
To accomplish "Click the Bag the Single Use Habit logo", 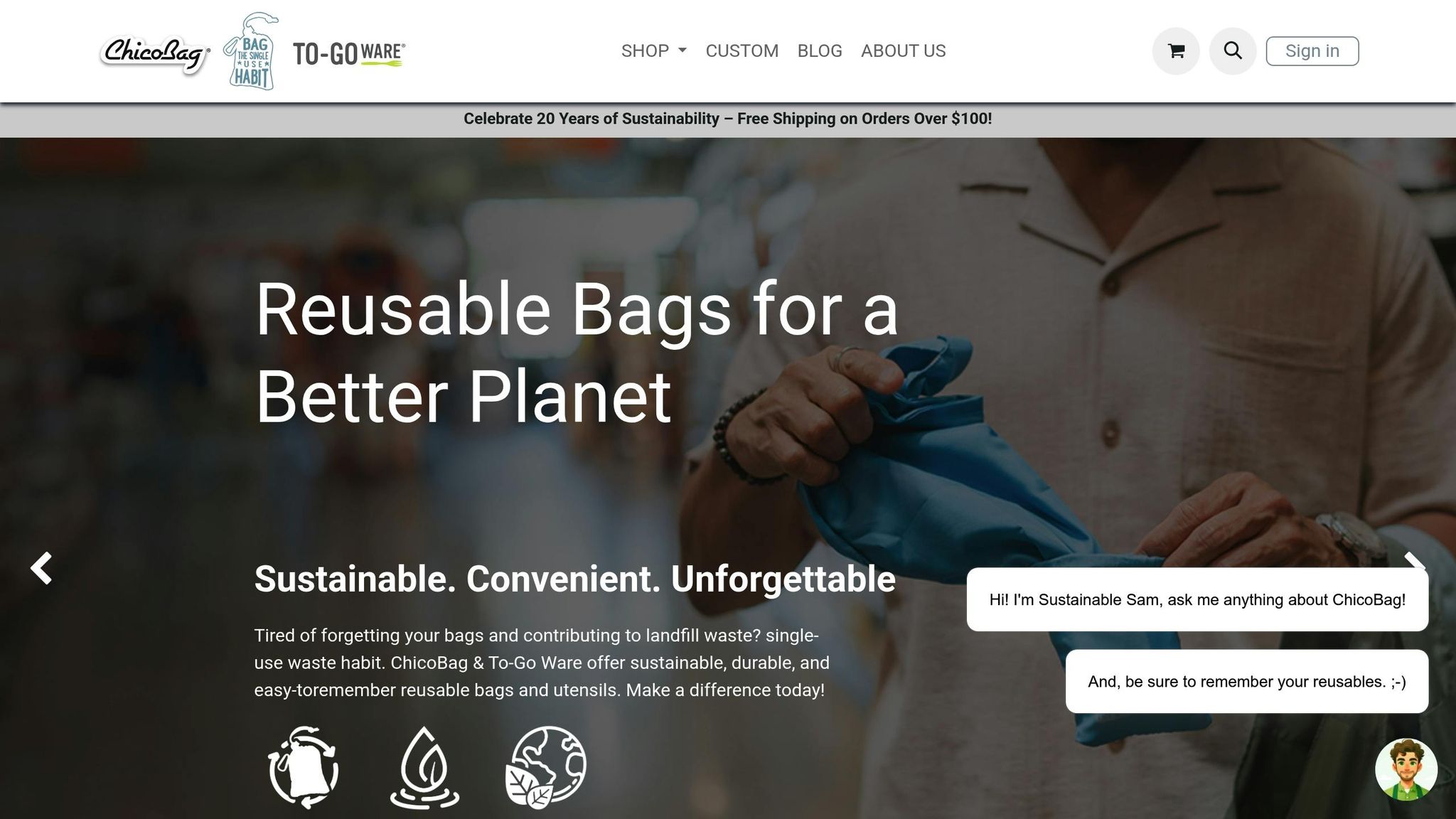I will tap(250, 51).
